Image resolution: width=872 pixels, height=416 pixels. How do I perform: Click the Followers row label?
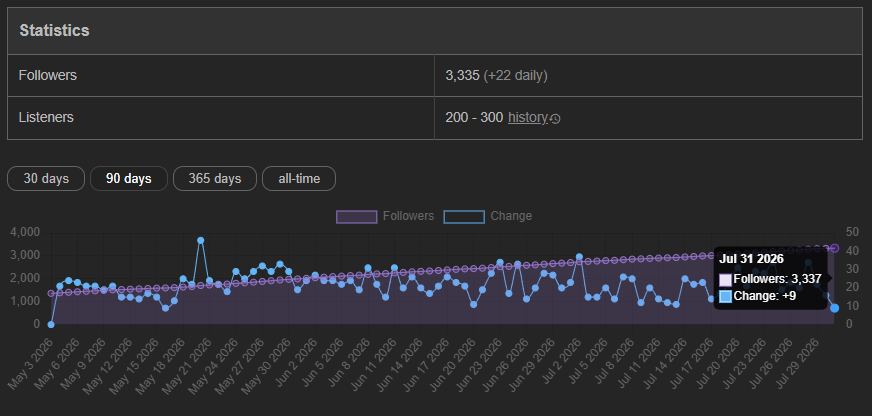pos(48,75)
